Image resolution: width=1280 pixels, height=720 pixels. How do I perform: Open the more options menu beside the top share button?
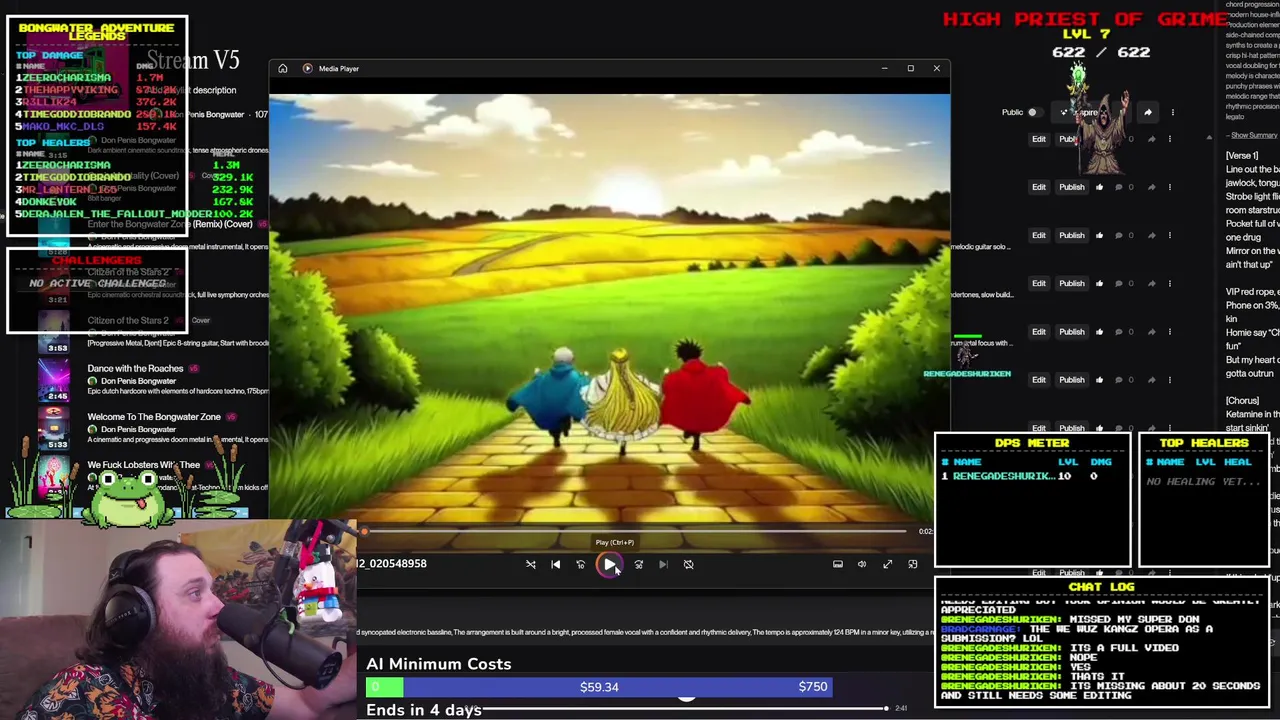(x=1172, y=112)
